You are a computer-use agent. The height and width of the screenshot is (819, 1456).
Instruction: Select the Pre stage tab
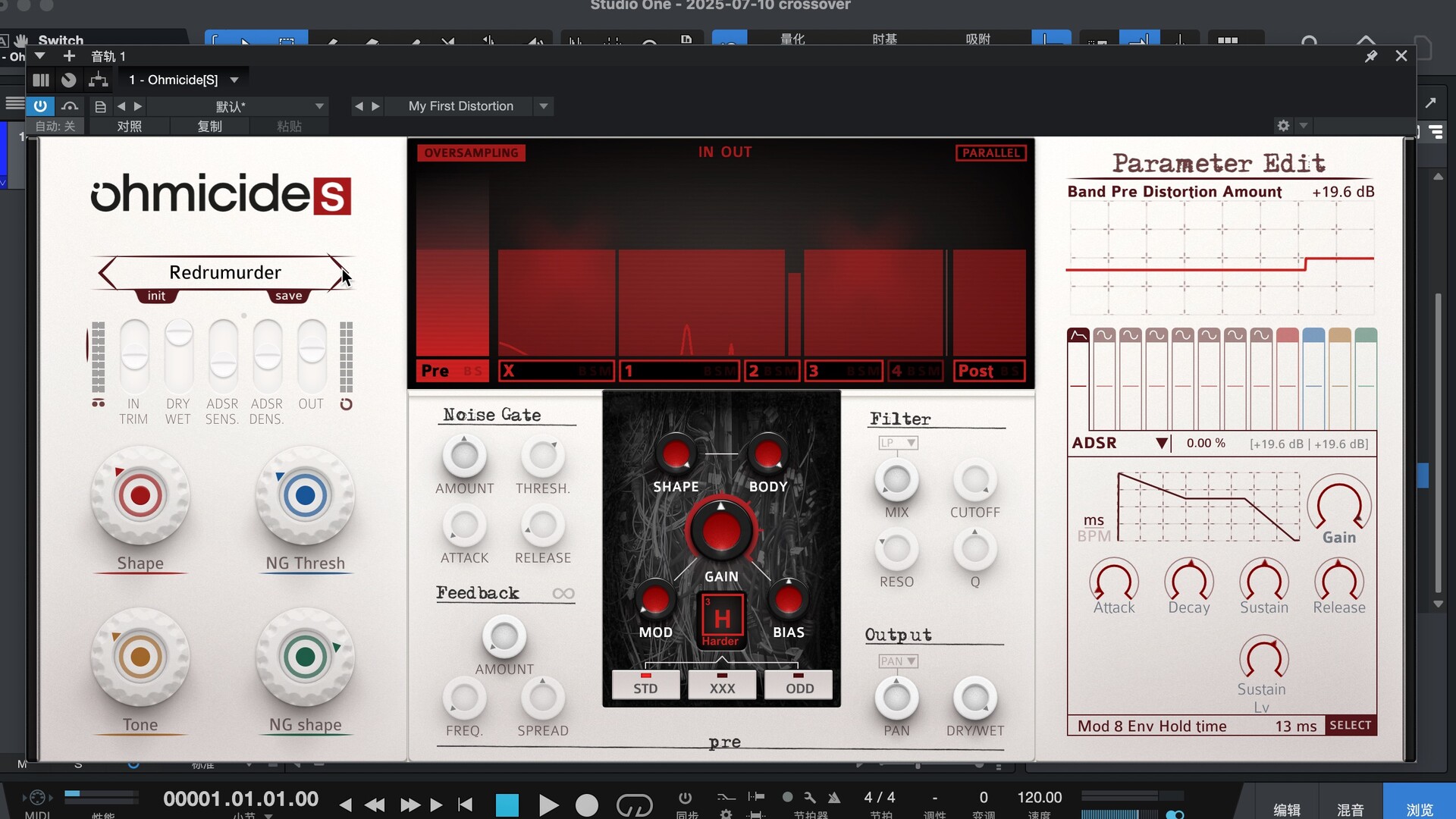point(452,371)
